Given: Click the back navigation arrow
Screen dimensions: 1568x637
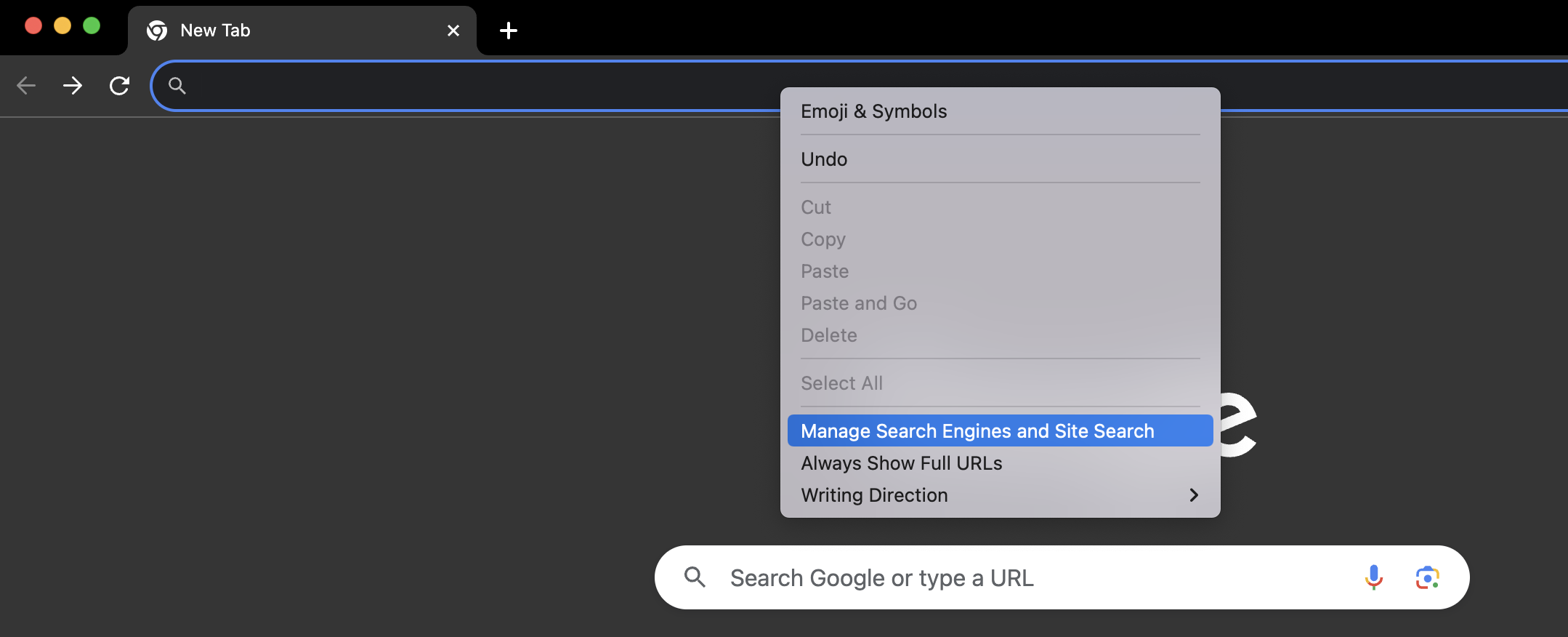Looking at the screenshot, I should coord(26,86).
